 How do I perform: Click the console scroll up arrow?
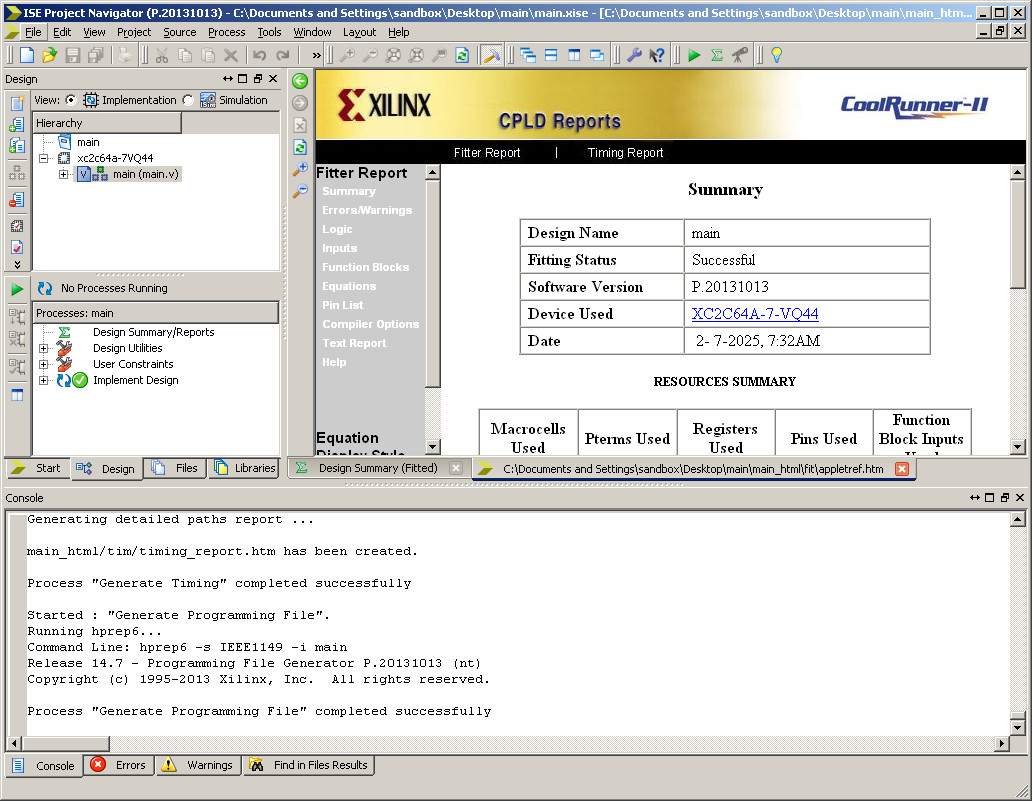(1018, 519)
